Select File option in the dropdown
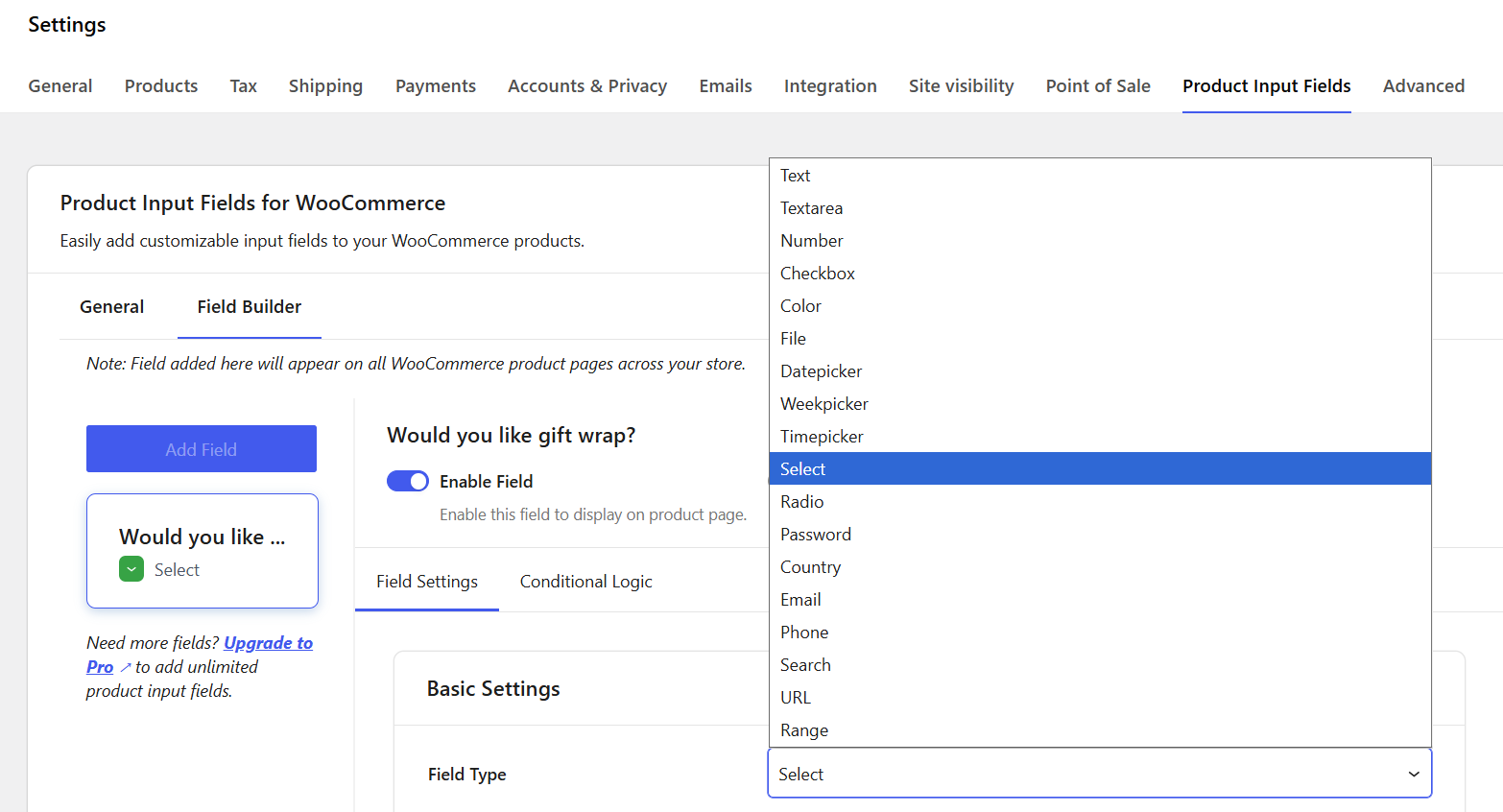The image size is (1503, 812). click(x=1100, y=339)
